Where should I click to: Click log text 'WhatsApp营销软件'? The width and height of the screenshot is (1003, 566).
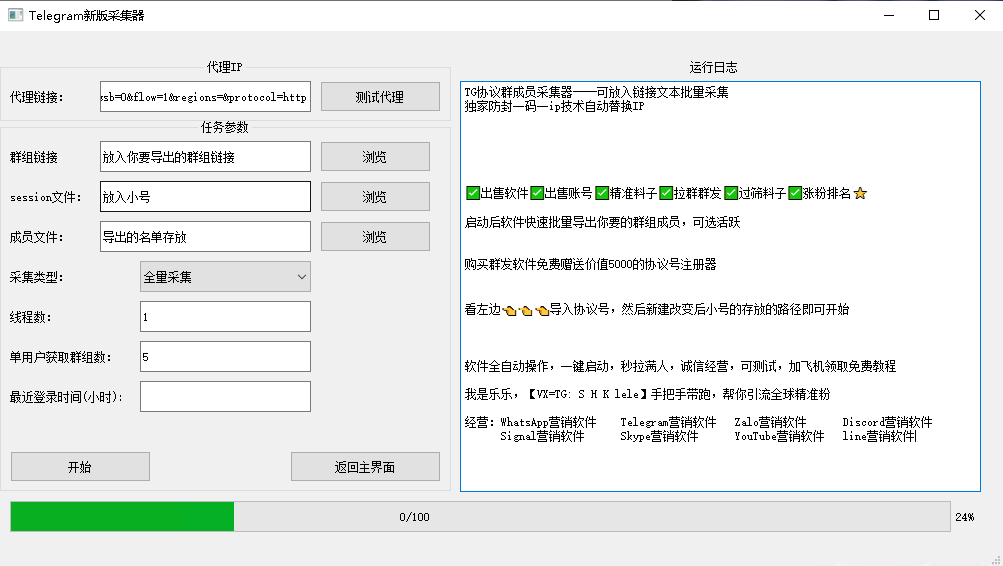click(x=548, y=422)
